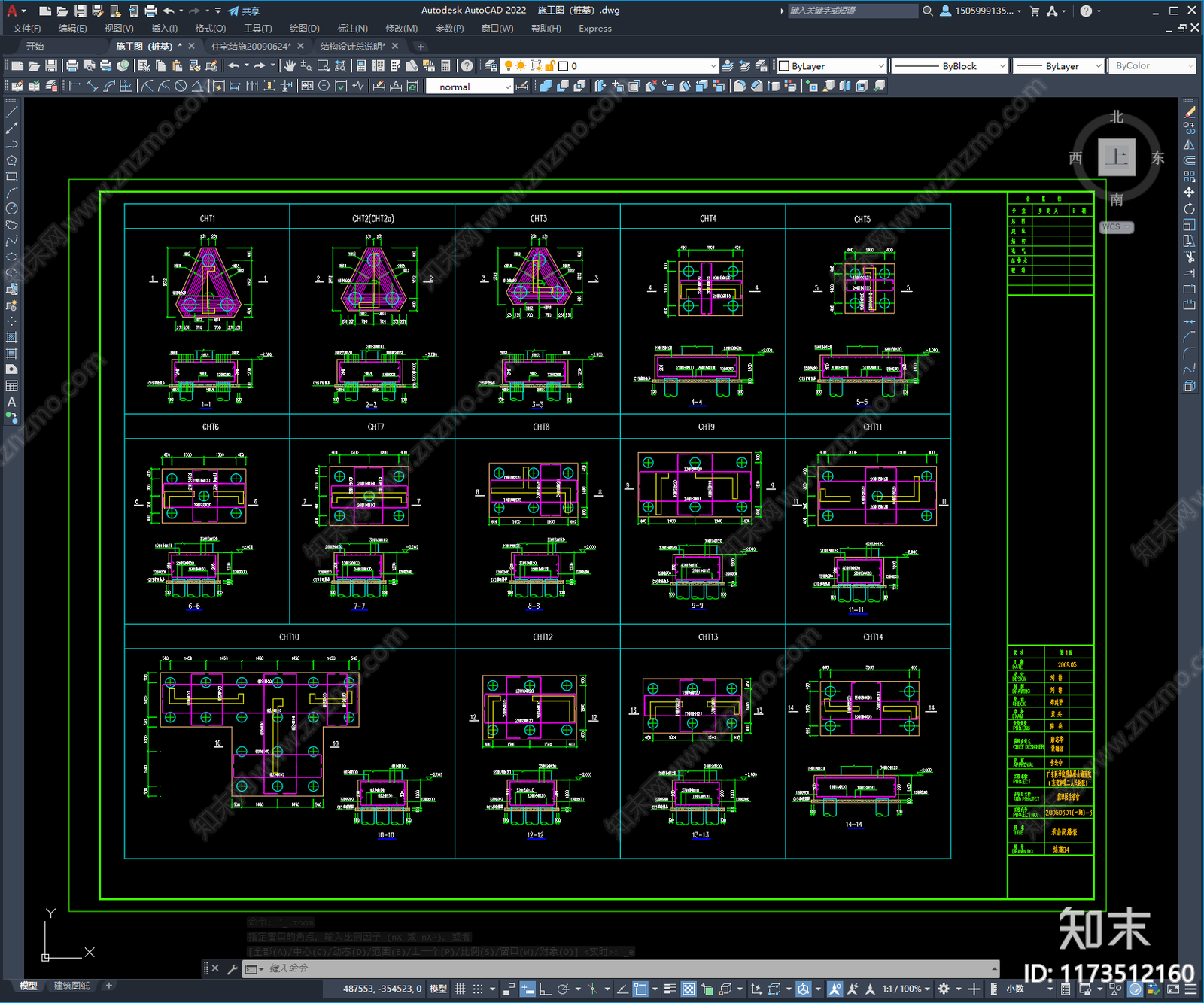The height and width of the screenshot is (1003, 1204).
Task: Select the Multiline Text tool (A icon)
Action: [11, 402]
